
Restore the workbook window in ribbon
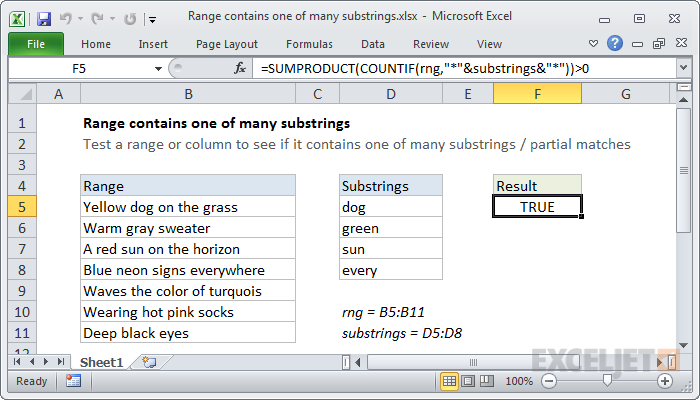click(x=659, y=43)
